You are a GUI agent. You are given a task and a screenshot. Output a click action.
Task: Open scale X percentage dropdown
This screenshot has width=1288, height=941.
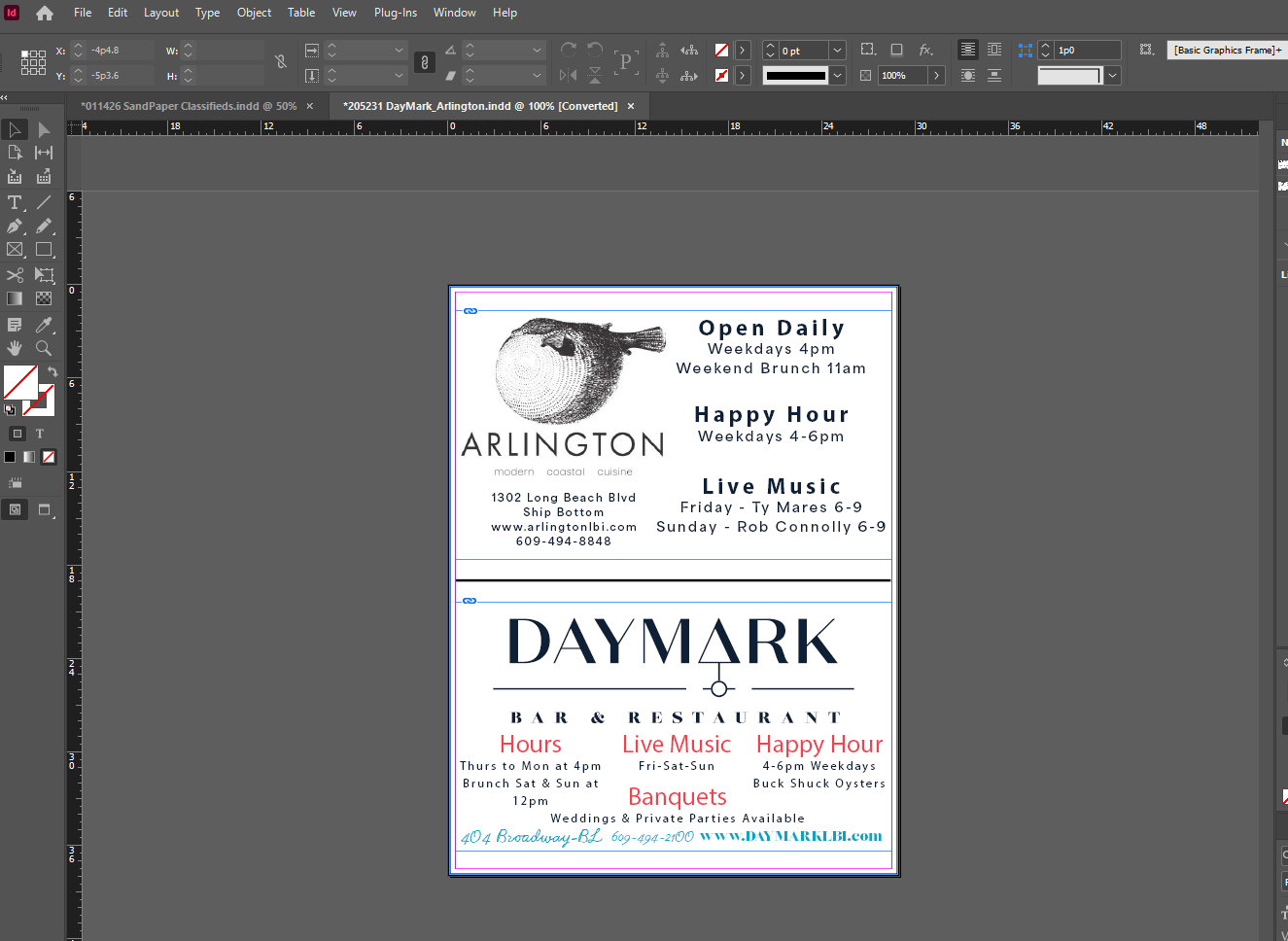click(399, 51)
